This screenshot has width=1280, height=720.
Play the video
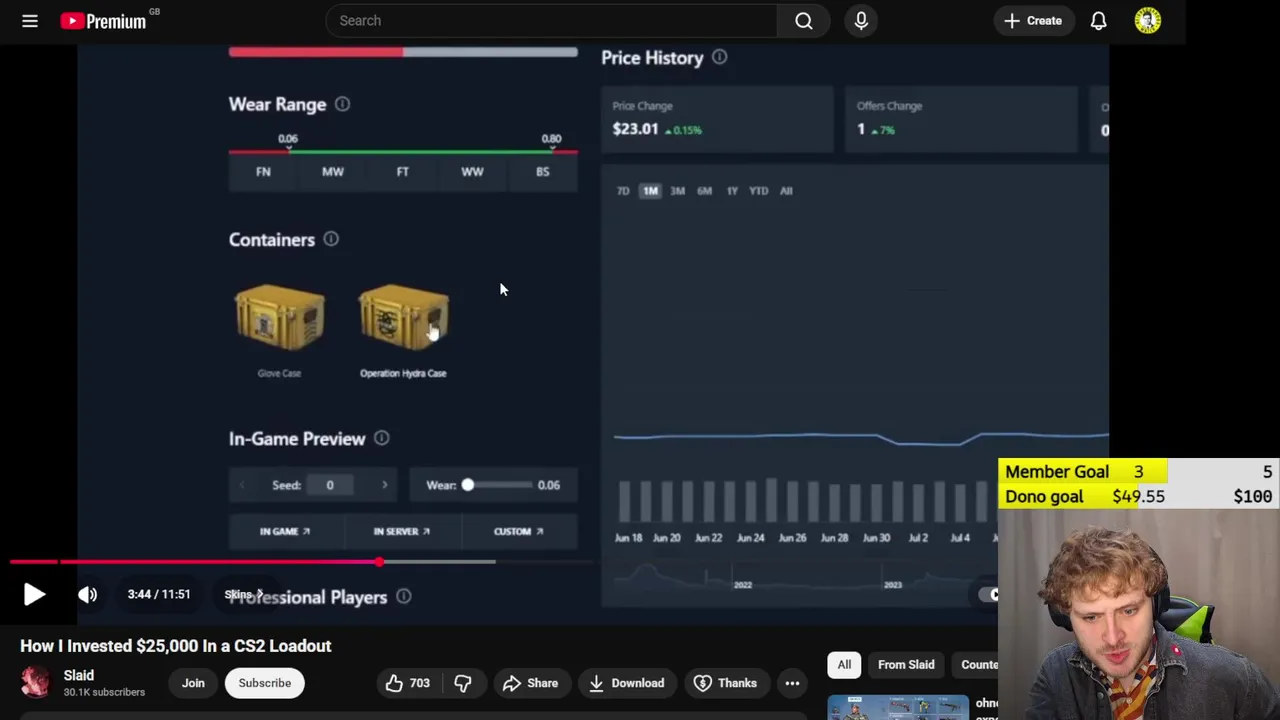coord(34,594)
